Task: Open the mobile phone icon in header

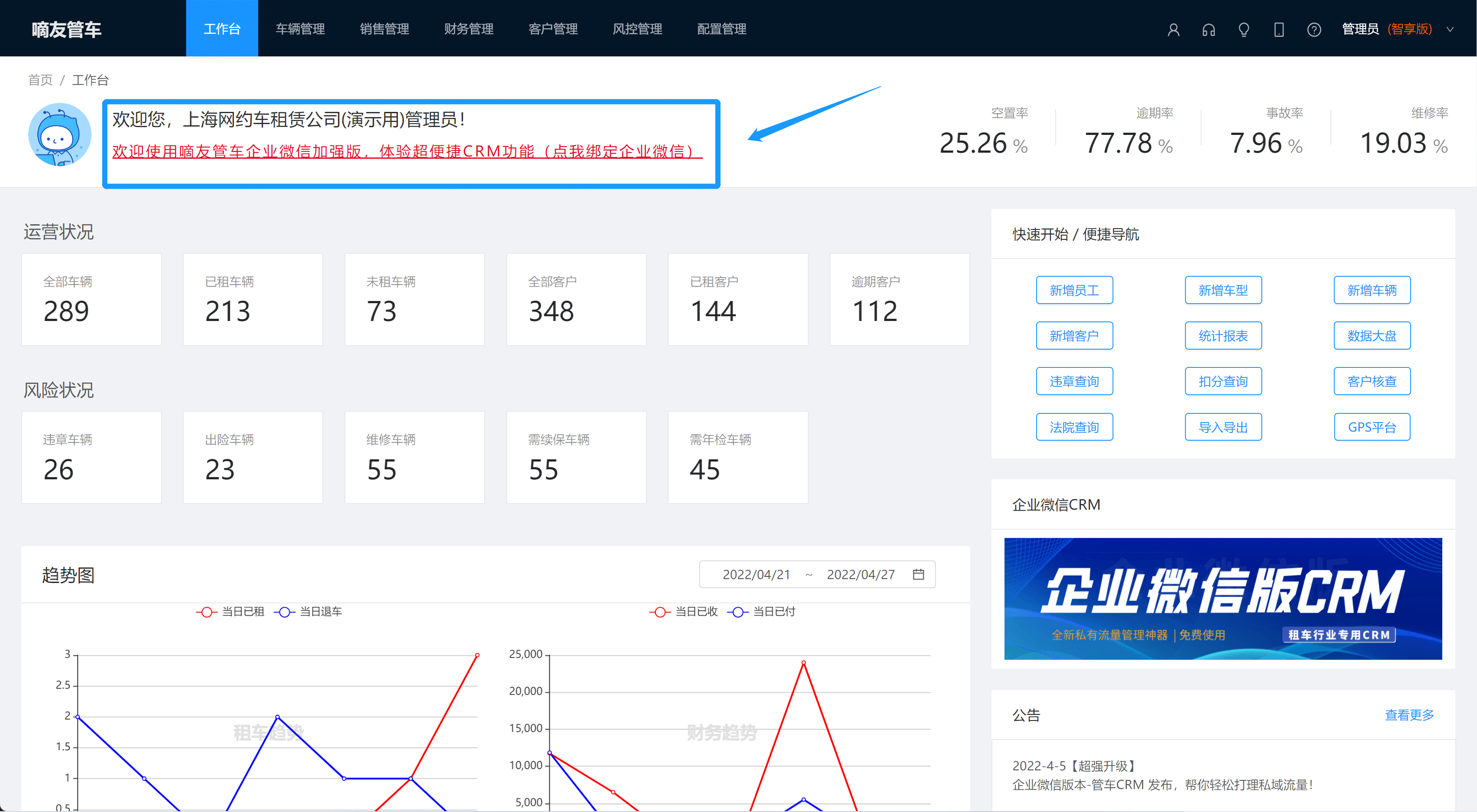Action: coord(1279,30)
